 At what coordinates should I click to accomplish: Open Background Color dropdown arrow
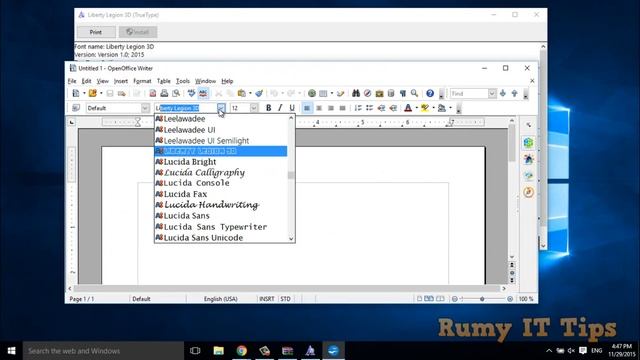coord(450,108)
